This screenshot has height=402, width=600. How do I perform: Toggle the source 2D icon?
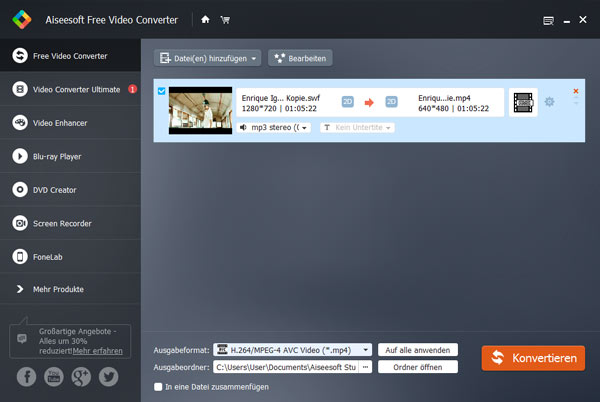pyautogui.click(x=347, y=102)
